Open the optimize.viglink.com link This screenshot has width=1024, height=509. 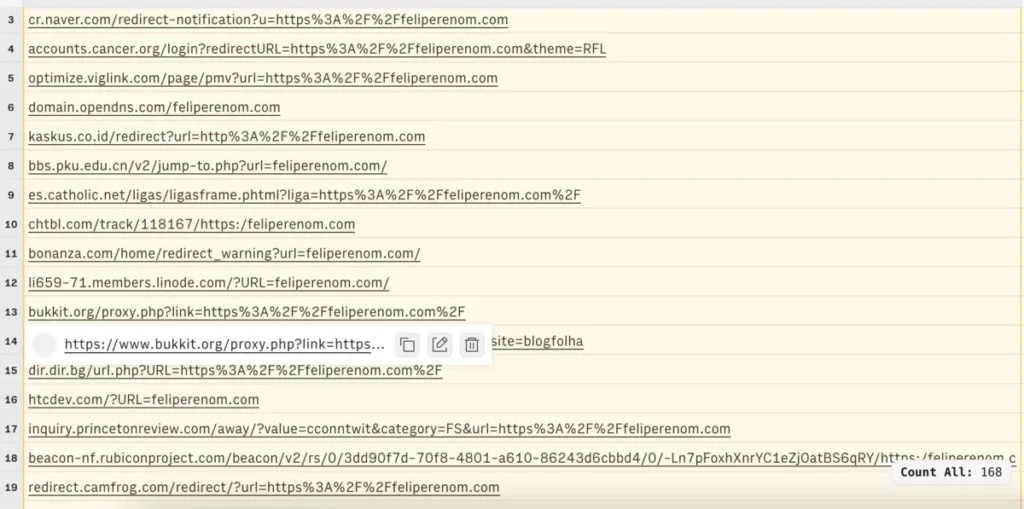click(x=263, y=78)
